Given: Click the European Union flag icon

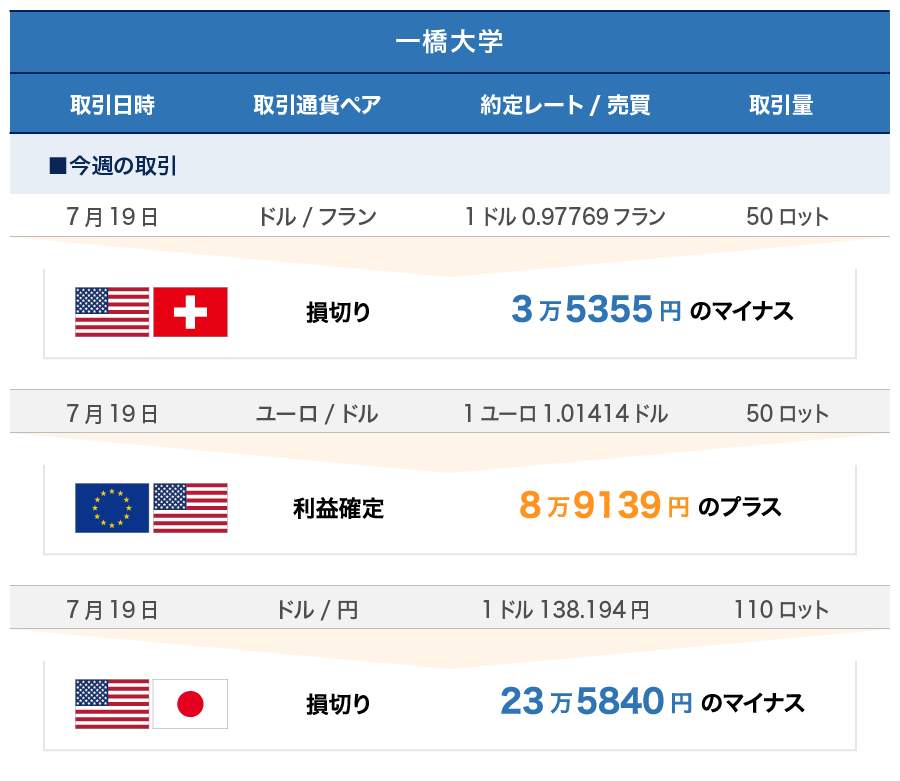Looking at the screenshot, I should pyautogui.click(x=112, y=508).
